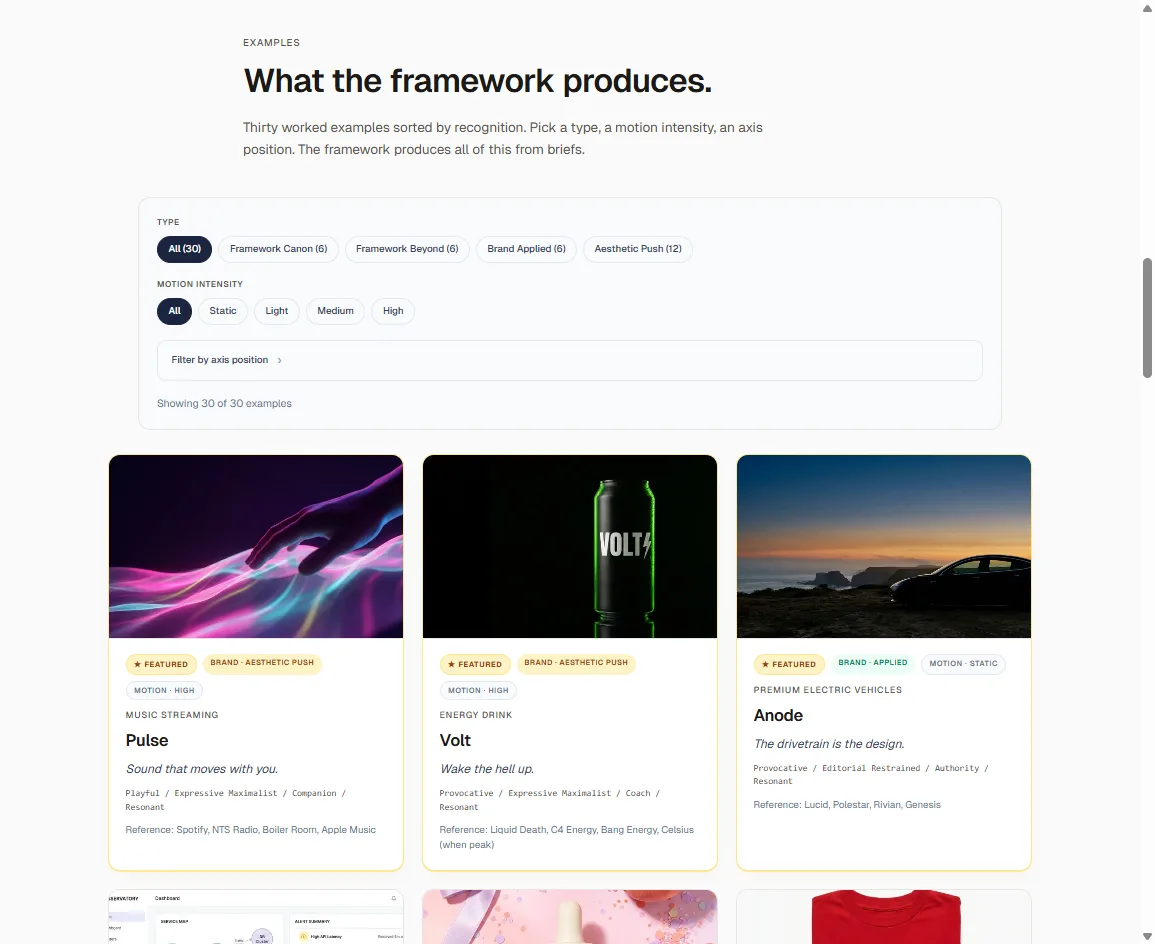
Task: Click the TYPE filter group label
Action: click(168, 222)
